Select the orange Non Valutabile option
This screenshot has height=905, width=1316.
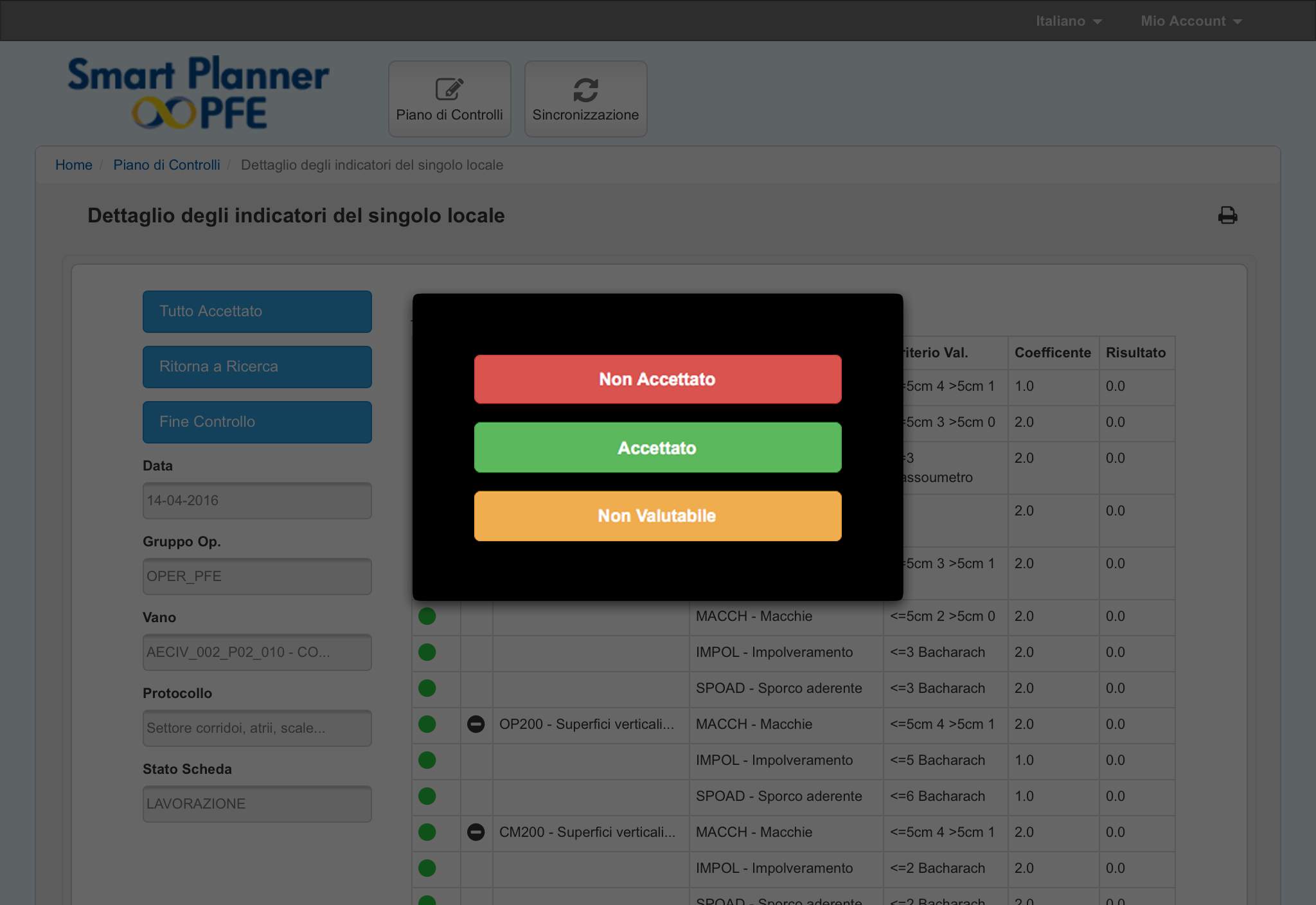click(657, 516)
